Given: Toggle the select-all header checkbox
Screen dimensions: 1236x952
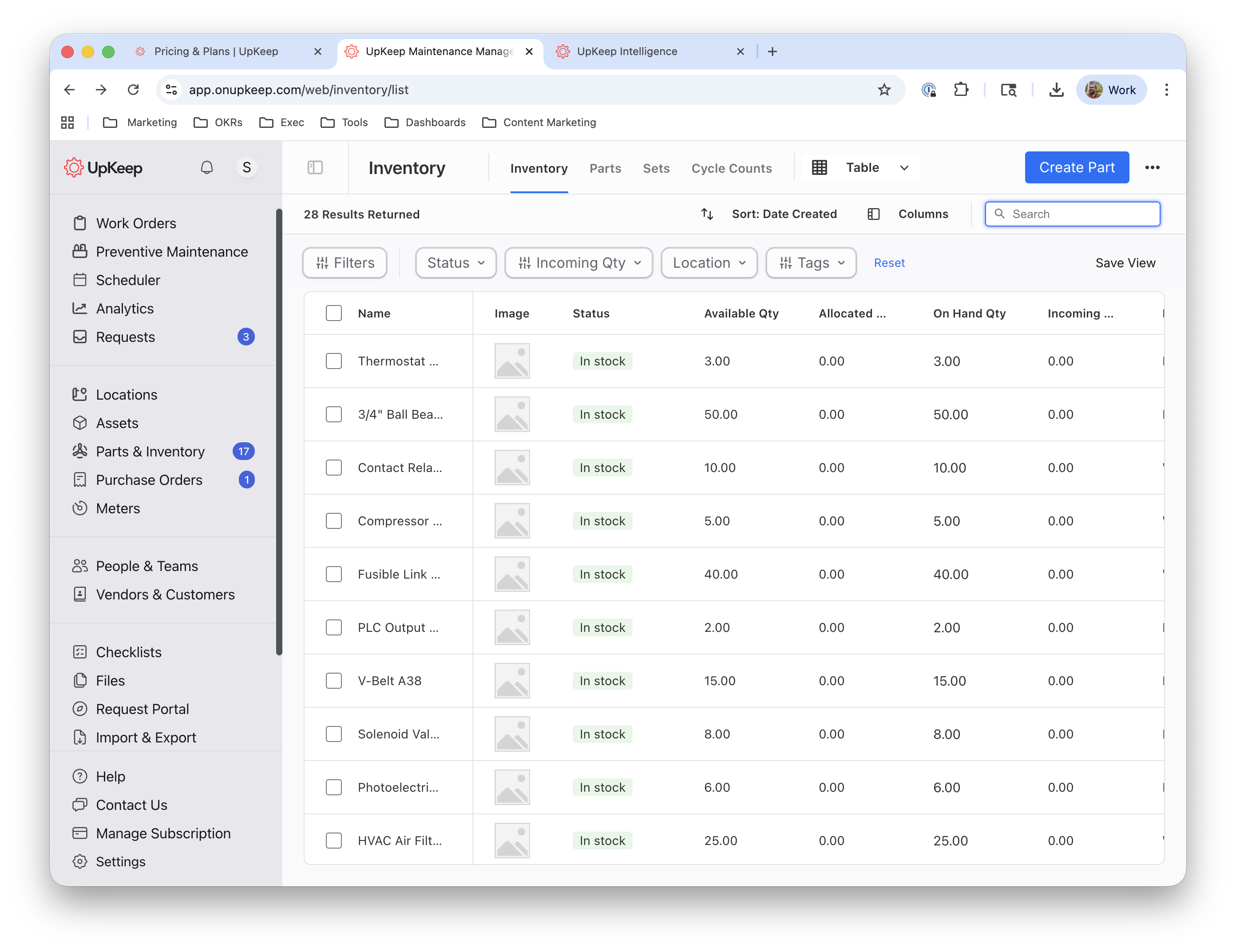Looking at the screenshot, I should pyautogui.click(x=334, y=313).
